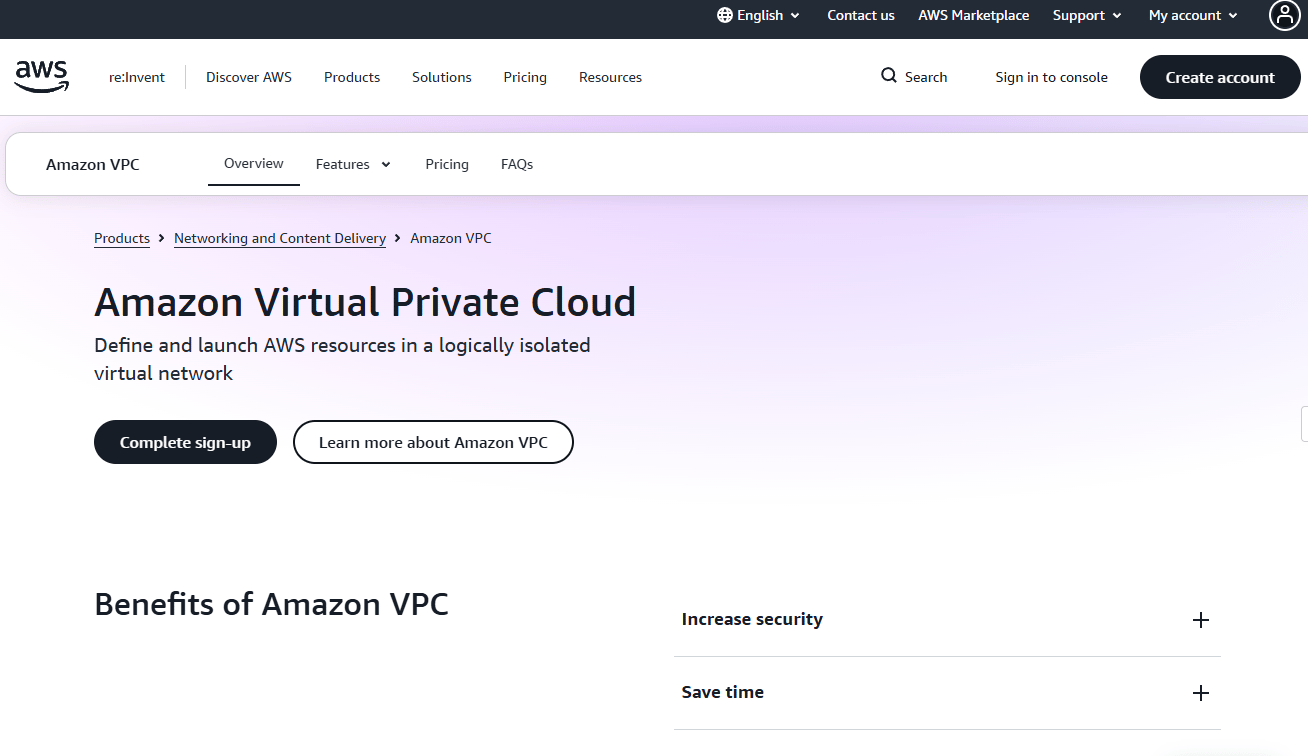The image size is (1308, 756).
Task: Click the AWS logo
Action: coord(42,77)
